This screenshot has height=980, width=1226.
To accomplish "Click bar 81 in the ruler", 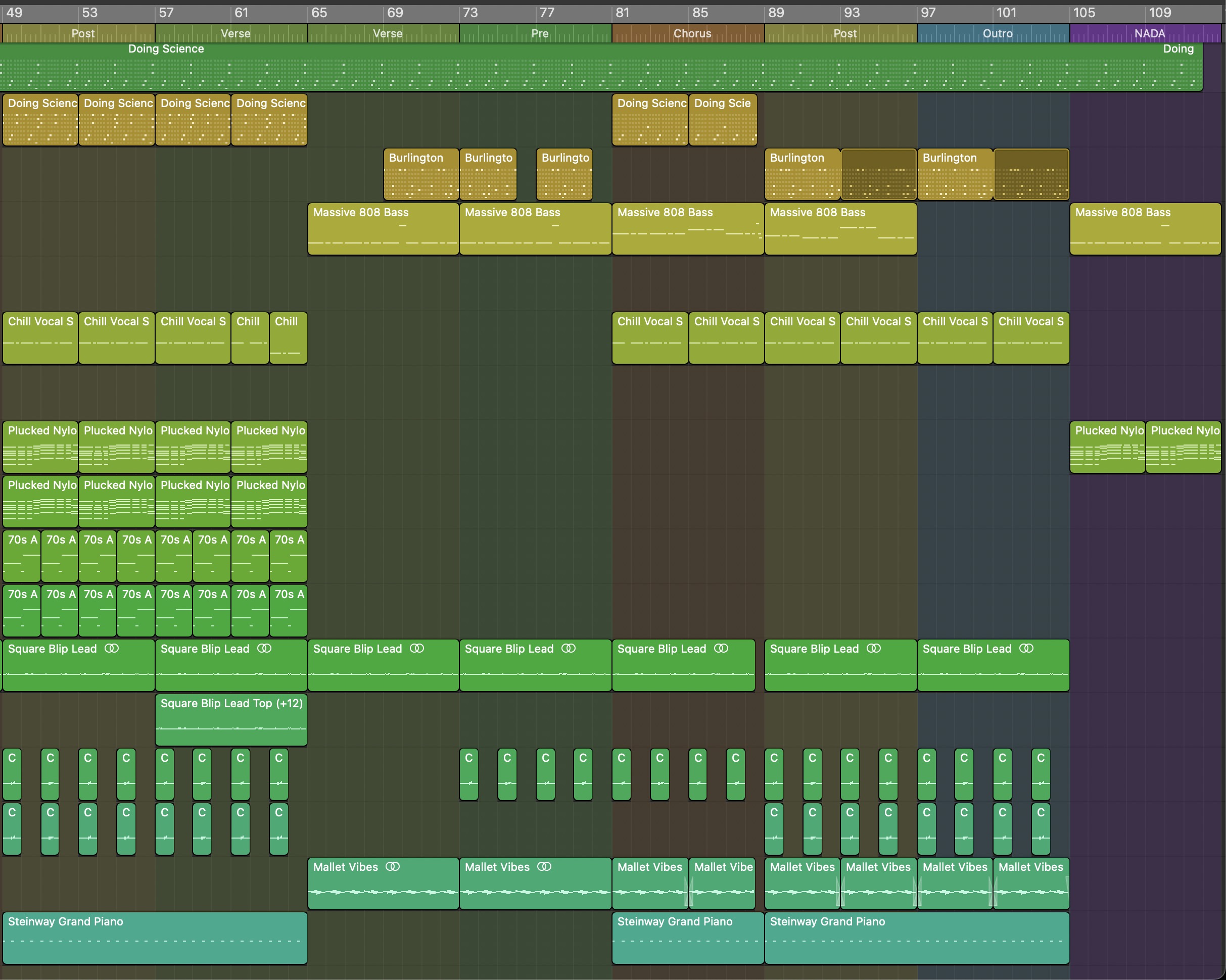I will pos(623,13).
